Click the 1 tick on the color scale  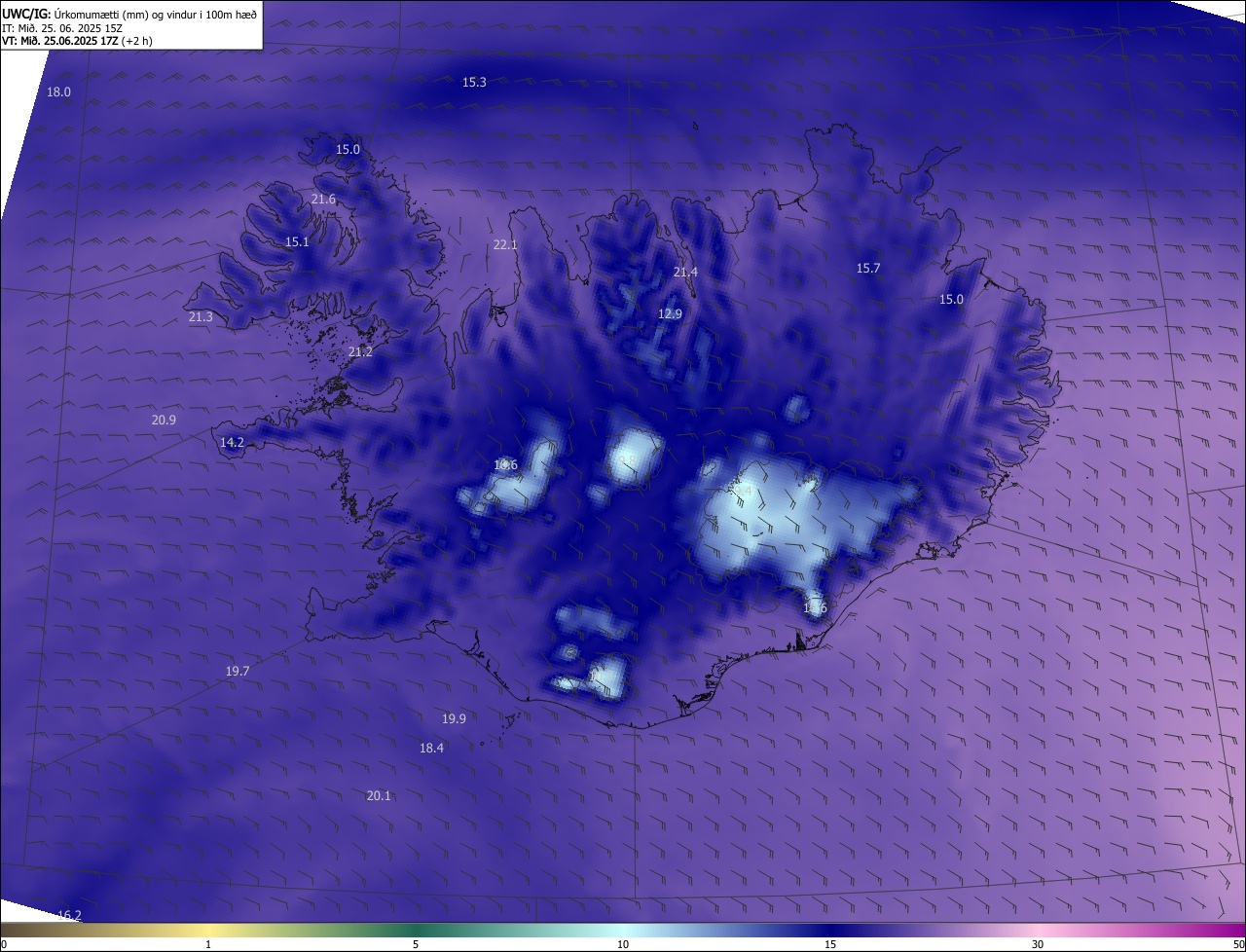208,944
